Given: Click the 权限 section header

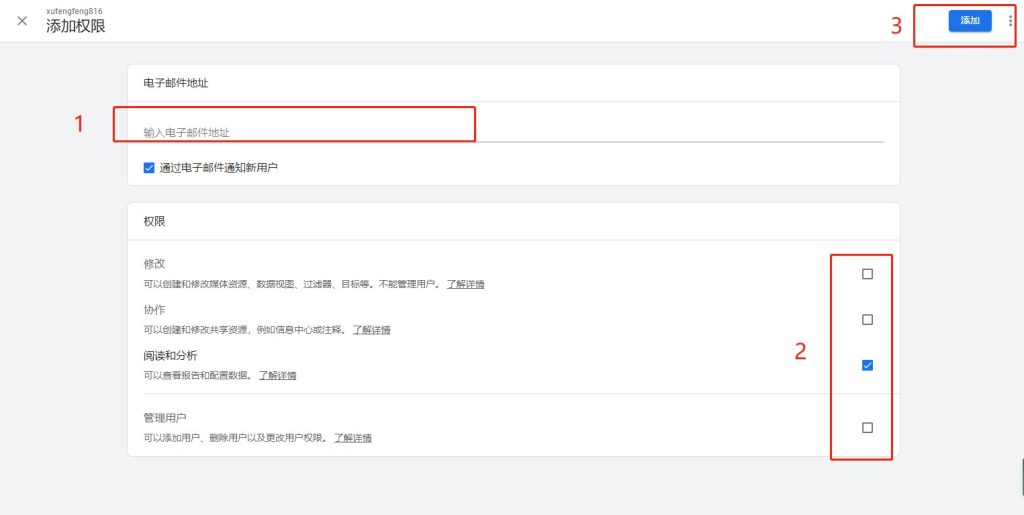Looking at the screenshot, I should pyautogui.click(x=154, y=221).
